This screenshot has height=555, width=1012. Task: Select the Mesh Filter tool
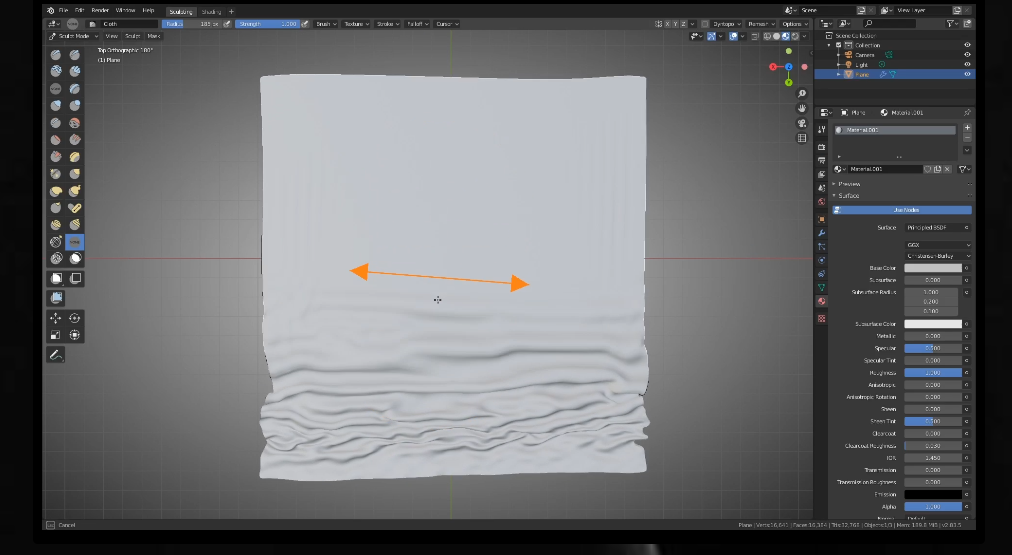(56, 297)
